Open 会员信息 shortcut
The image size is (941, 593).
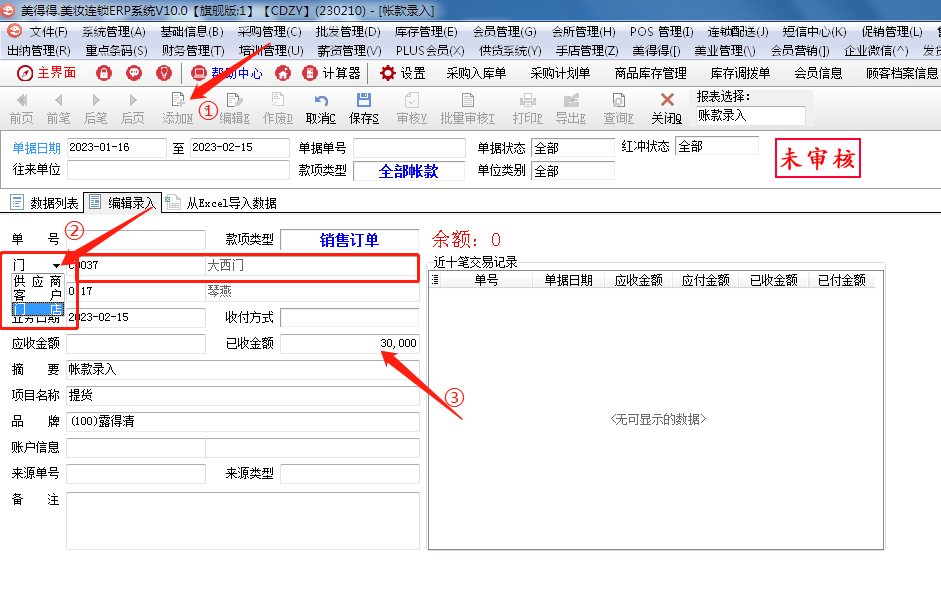[818, 73]
